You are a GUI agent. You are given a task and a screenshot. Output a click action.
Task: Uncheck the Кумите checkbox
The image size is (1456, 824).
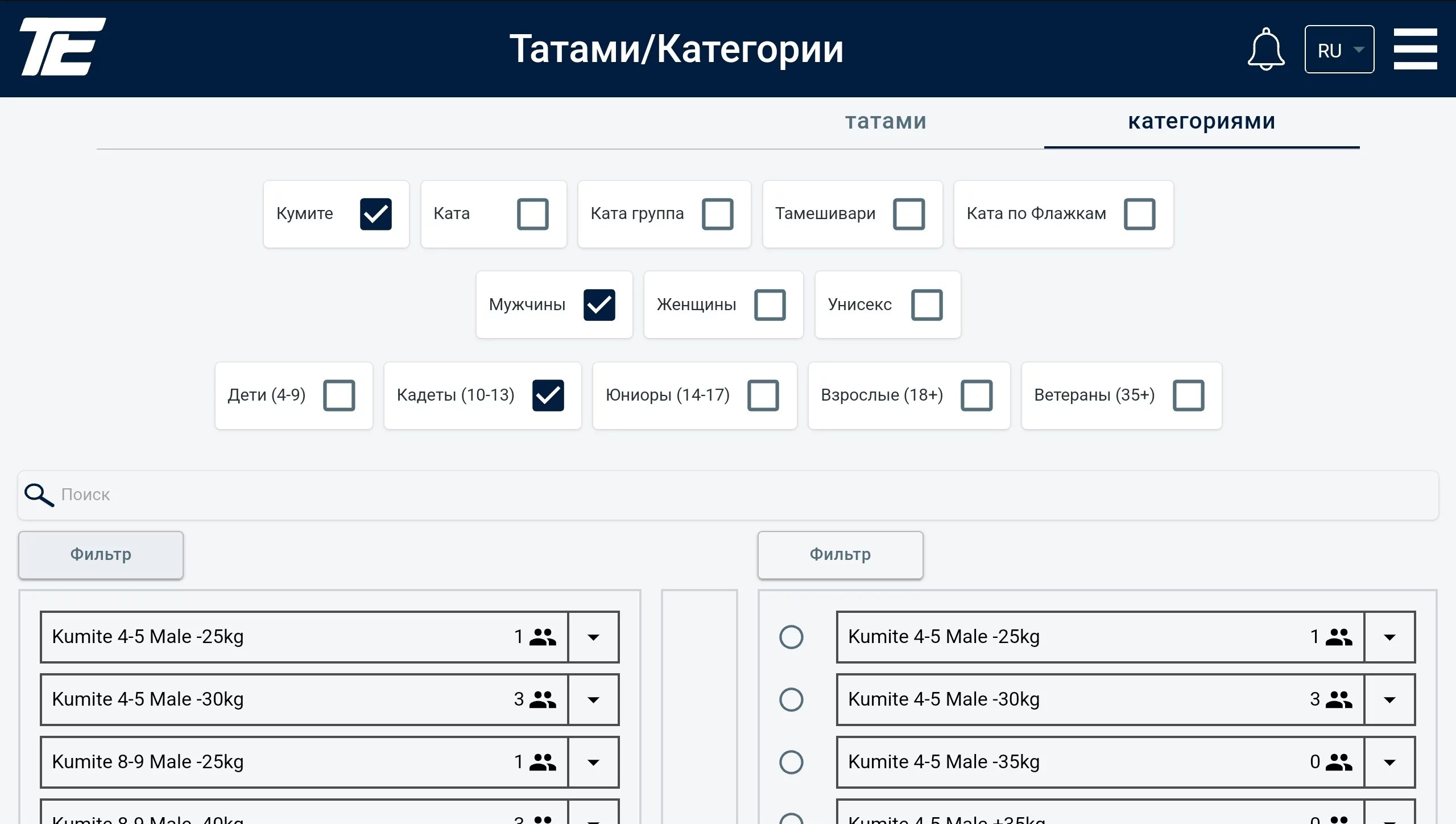click(x=376, y=214)
